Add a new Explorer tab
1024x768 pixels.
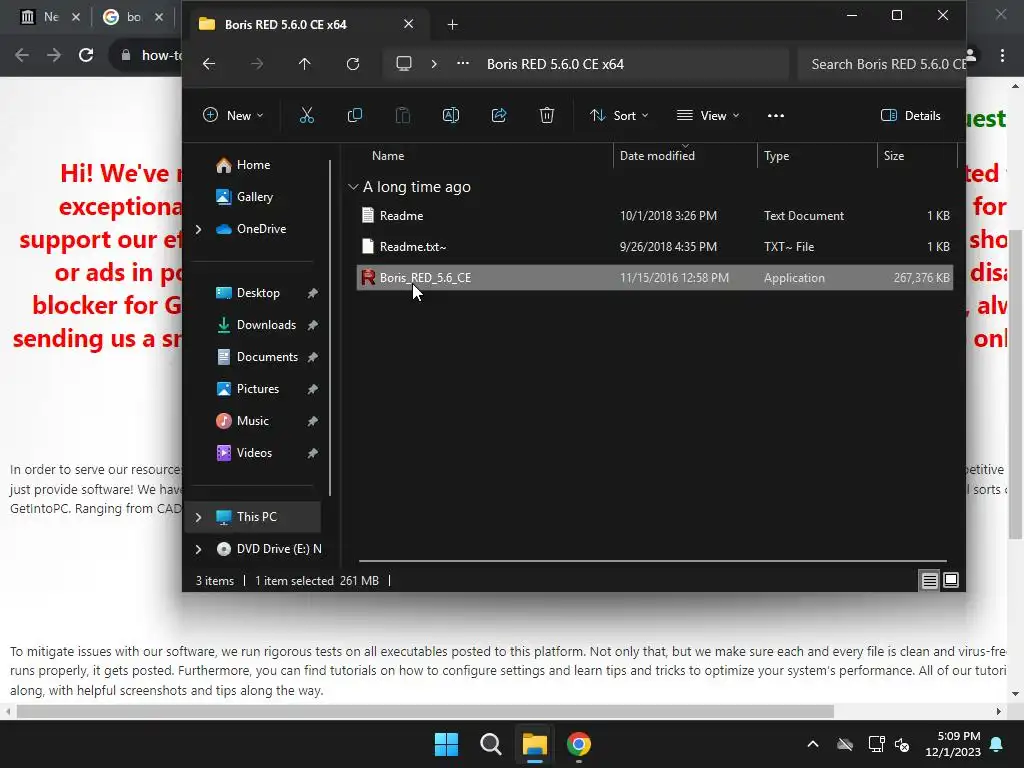tap(453, 25)
